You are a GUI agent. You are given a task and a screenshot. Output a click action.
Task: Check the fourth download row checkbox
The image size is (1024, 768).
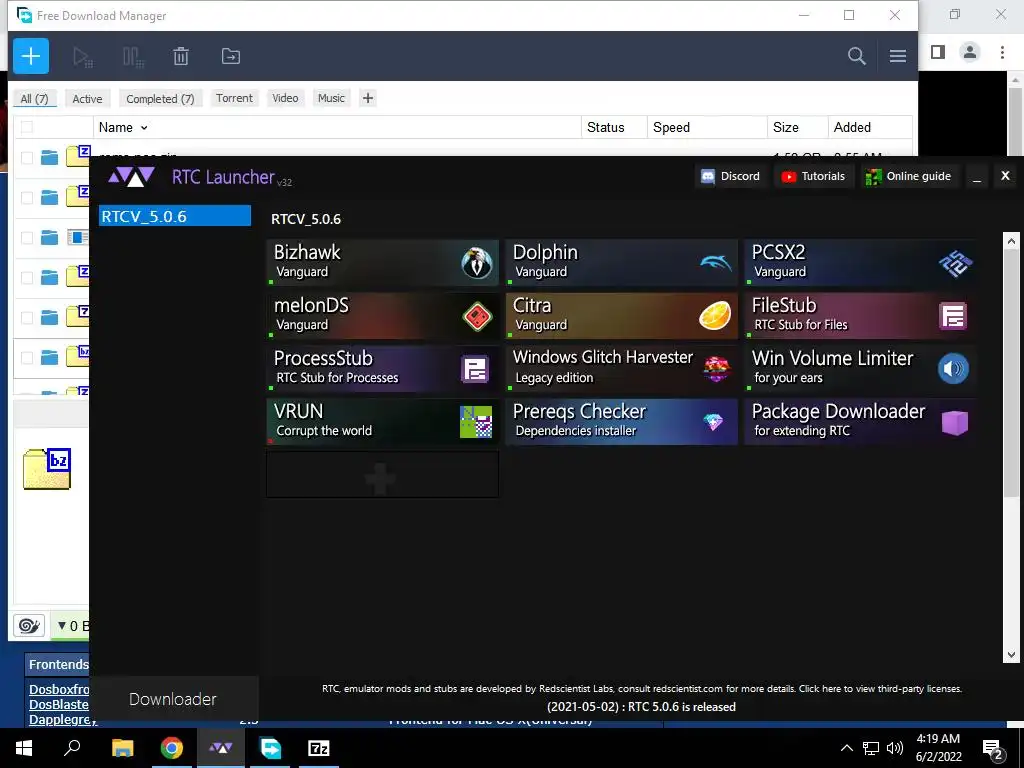coord(27,278)
